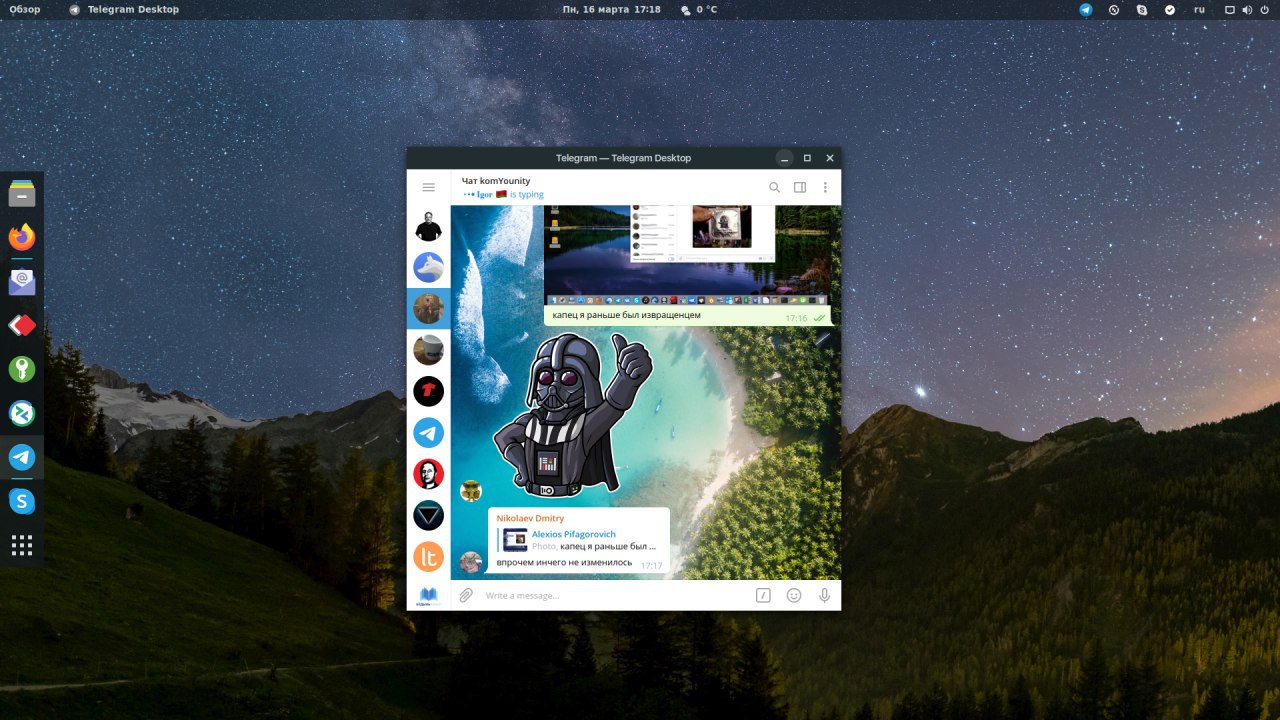The width and height of the screenshot is (1280, 720).
Task: Click the volume speaker icon in top bar
Action: coord(1248,9)
